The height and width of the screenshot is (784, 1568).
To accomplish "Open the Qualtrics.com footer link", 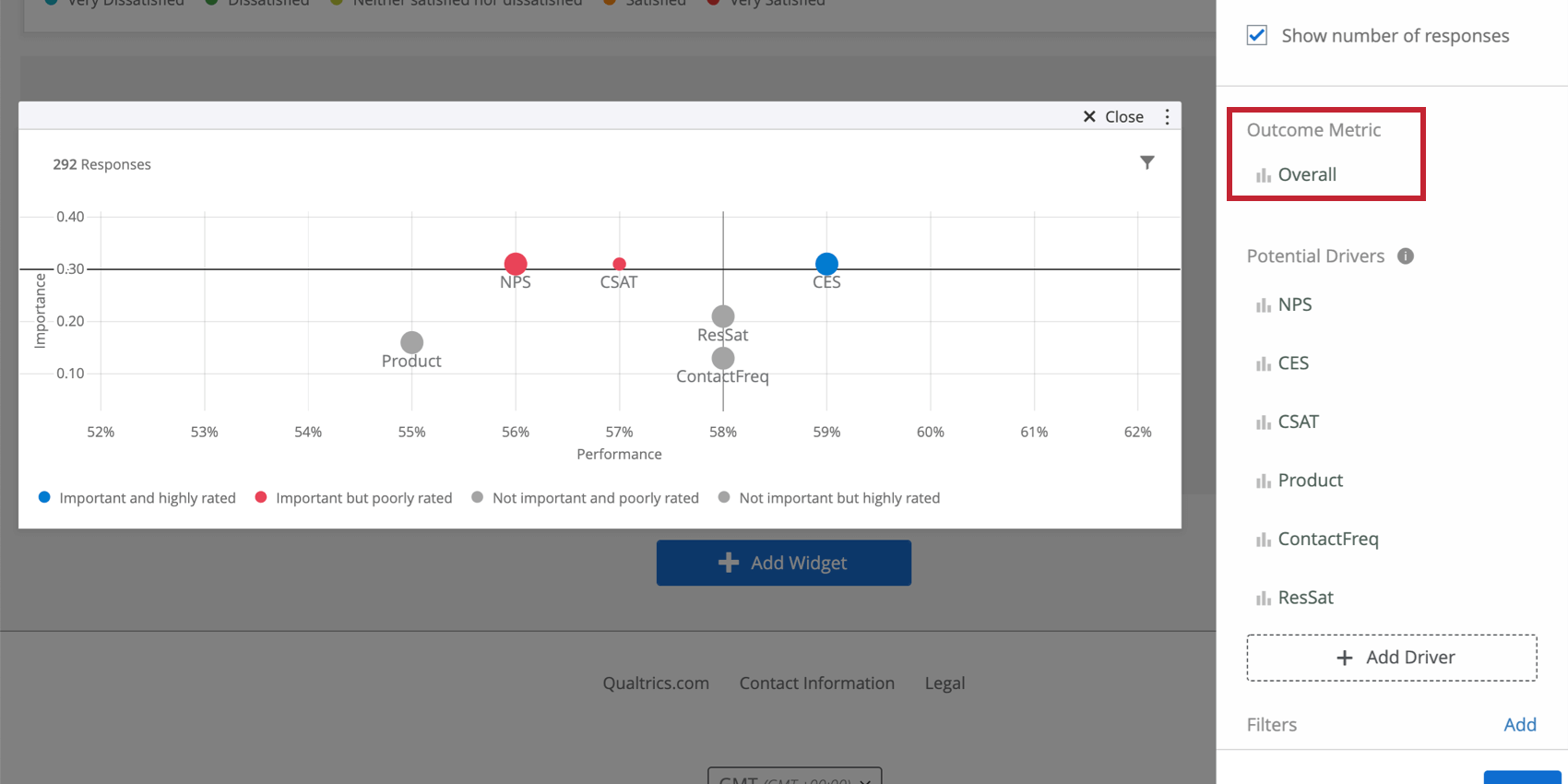I will click(656, 683).
